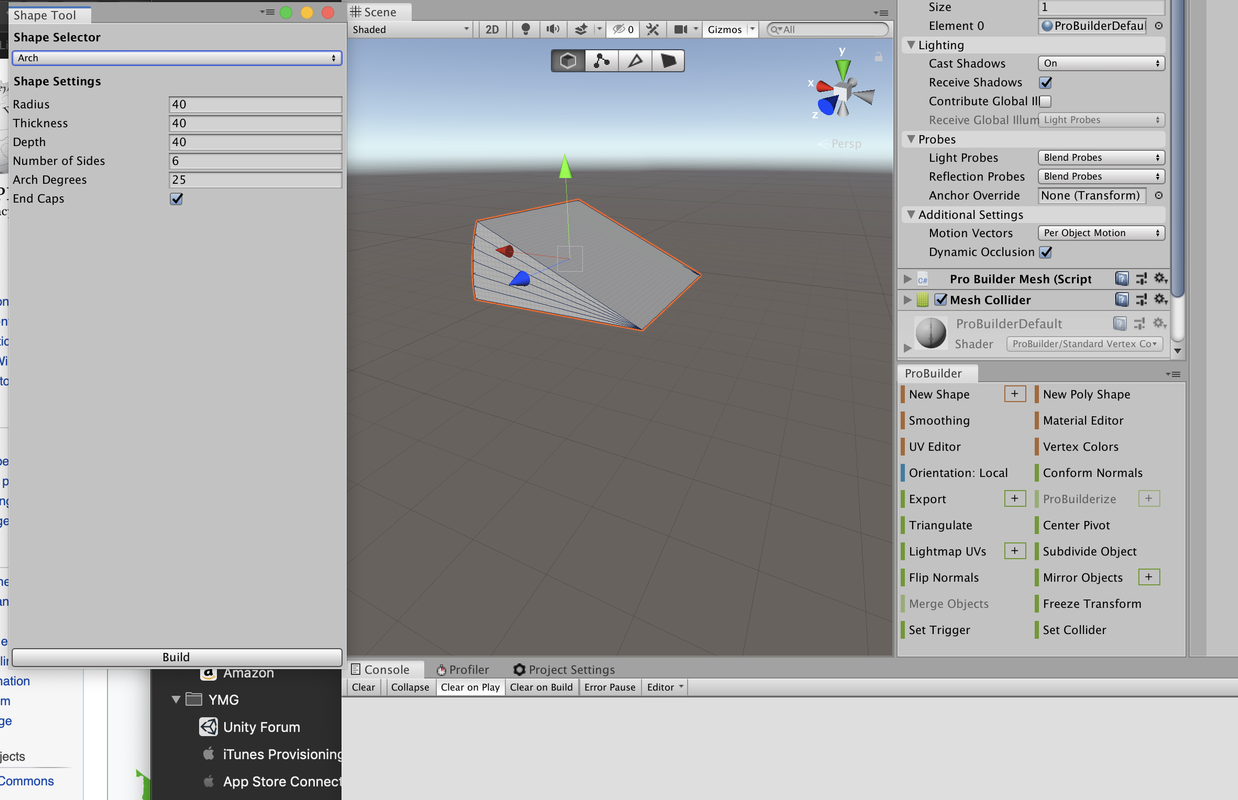Select ProBuilder Vertex selection mode
Image resolution: width=1238 pixels, height=800 pixels.
point(601,61)
